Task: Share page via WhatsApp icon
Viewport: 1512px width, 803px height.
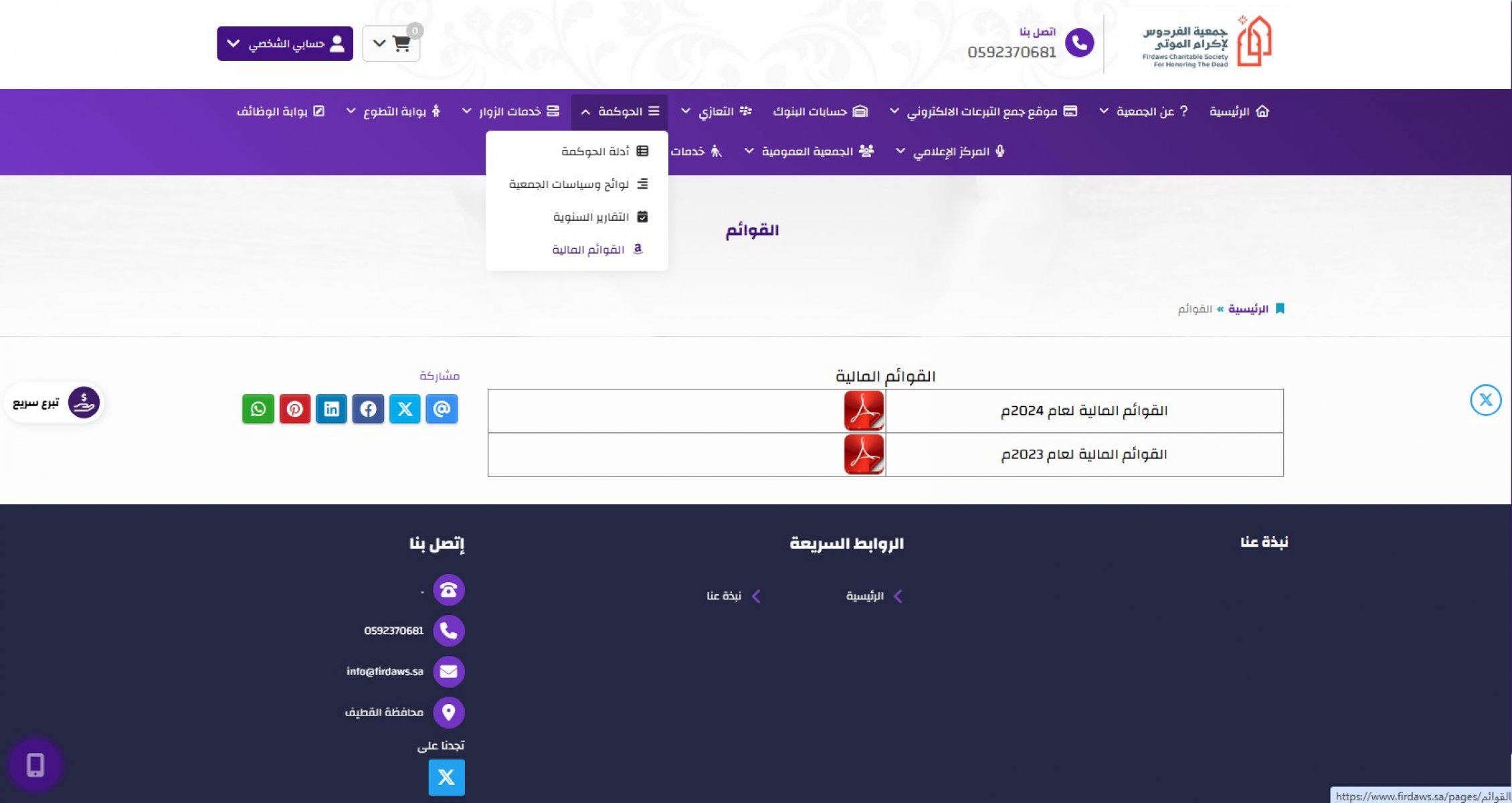Action: pyautogui.click(x=258, y=409)
